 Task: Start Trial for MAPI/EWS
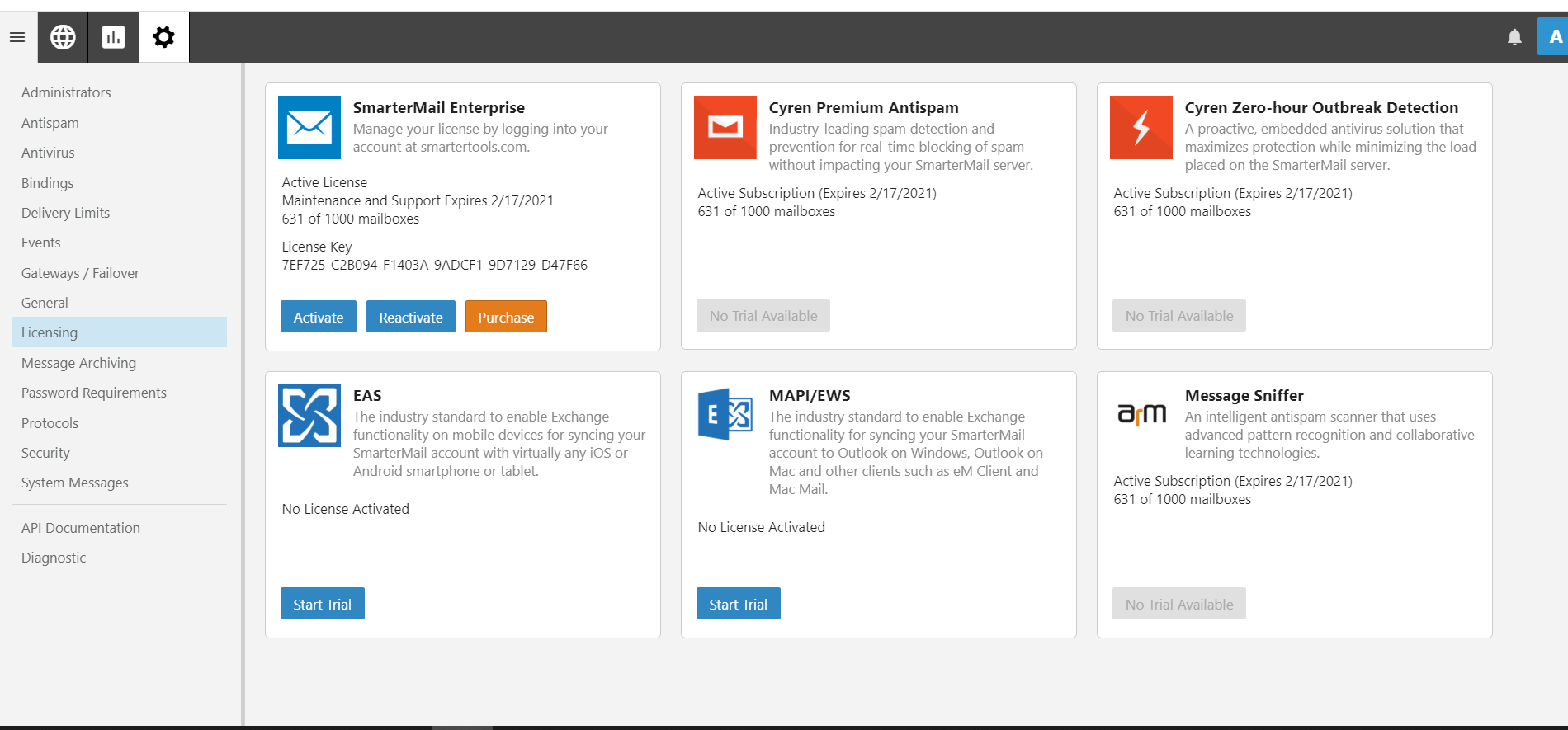pos(738,604)
